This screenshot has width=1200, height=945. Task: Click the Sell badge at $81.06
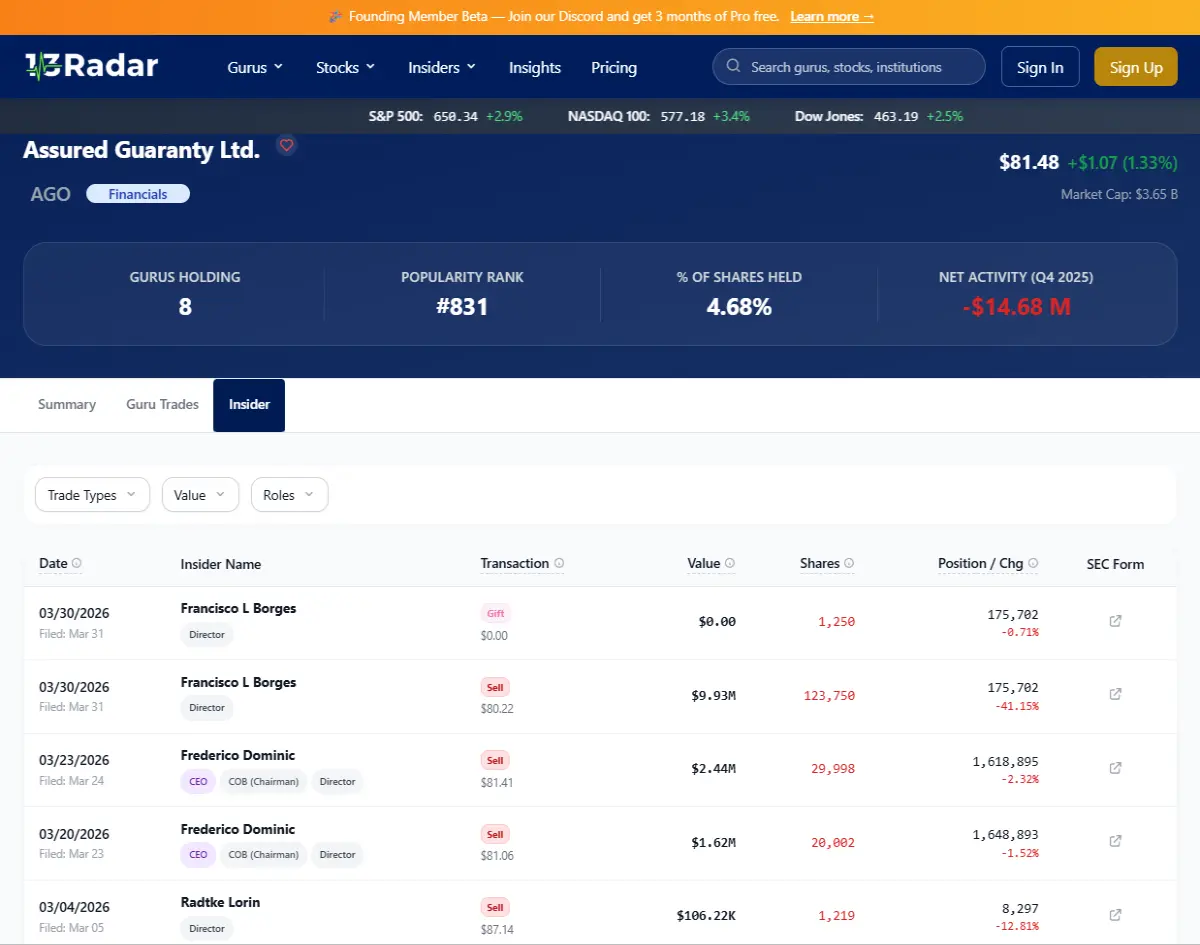click(495, 834)
